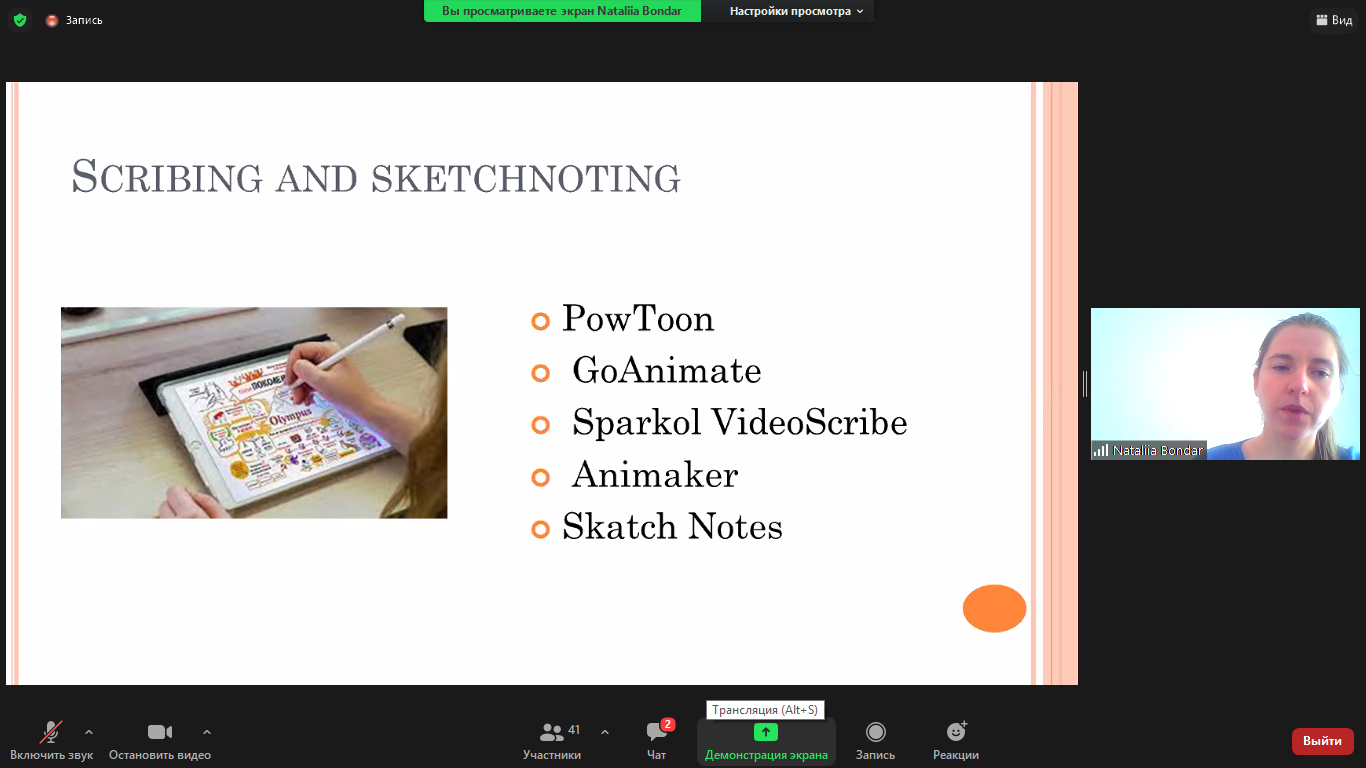
Task: Expand the Participants options chevron
Action: click(605, 732)
